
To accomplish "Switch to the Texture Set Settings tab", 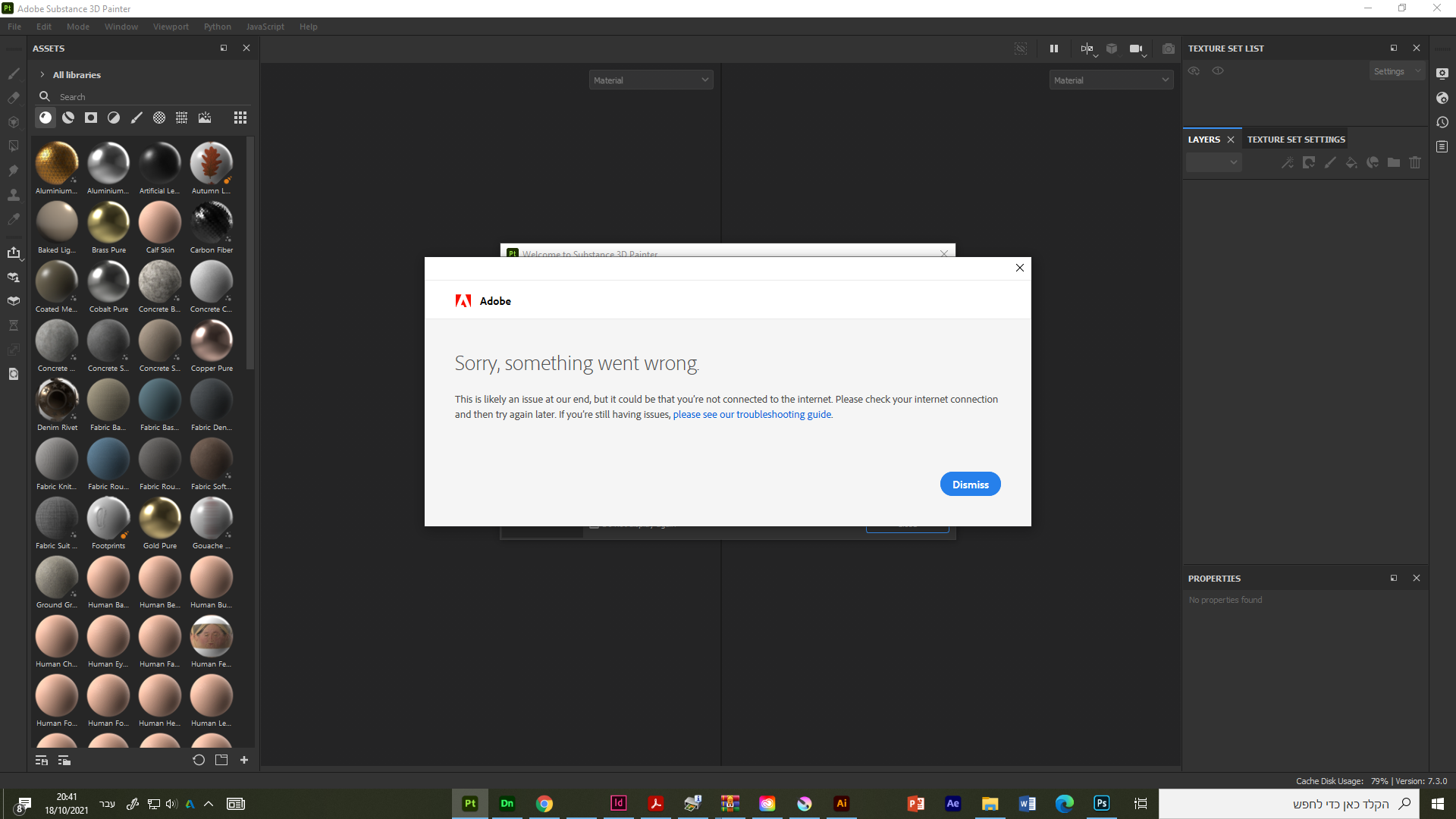I will pyautogui.click(x=1295, y=139).
